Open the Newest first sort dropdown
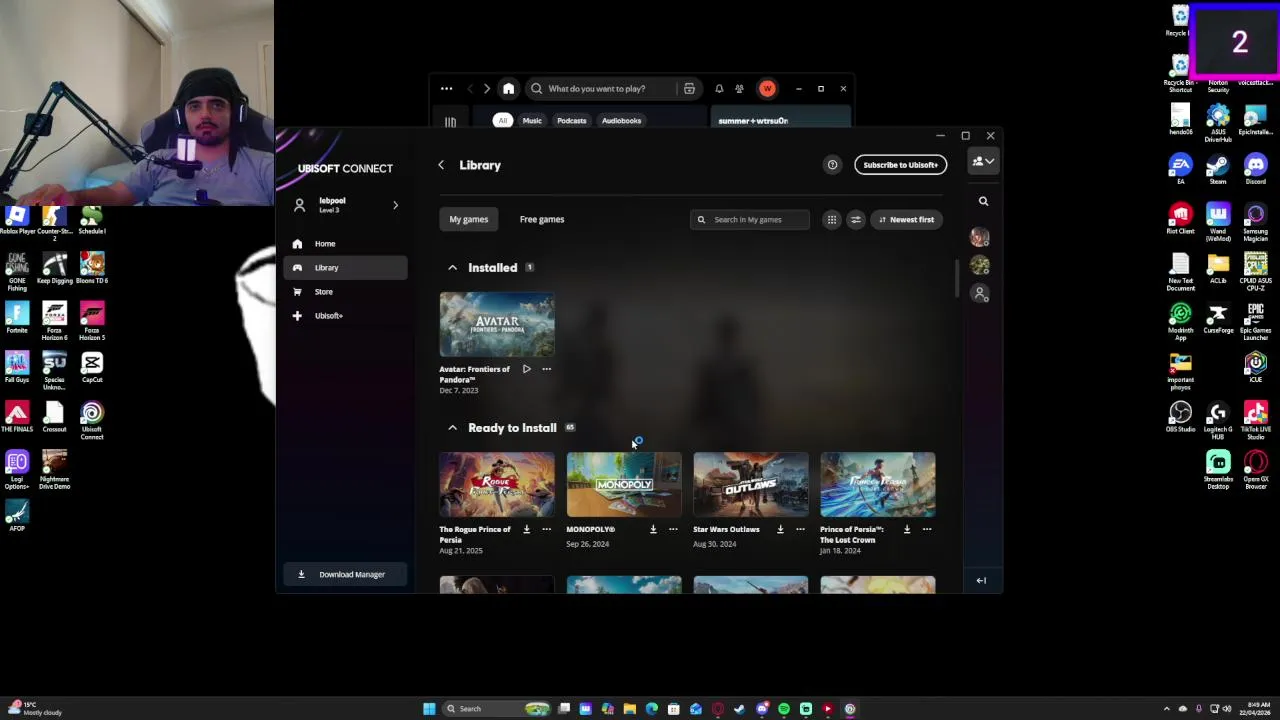This screenshot has height=720, width=1280. point(906,219)
